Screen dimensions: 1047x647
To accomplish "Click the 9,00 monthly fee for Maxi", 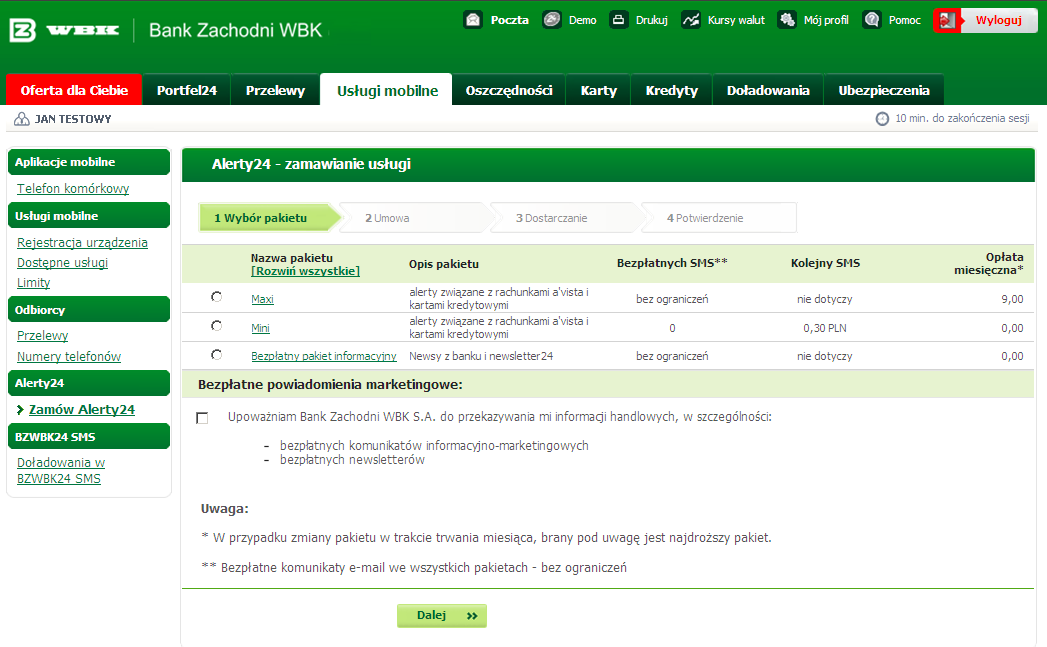I will pos(1012,299).
